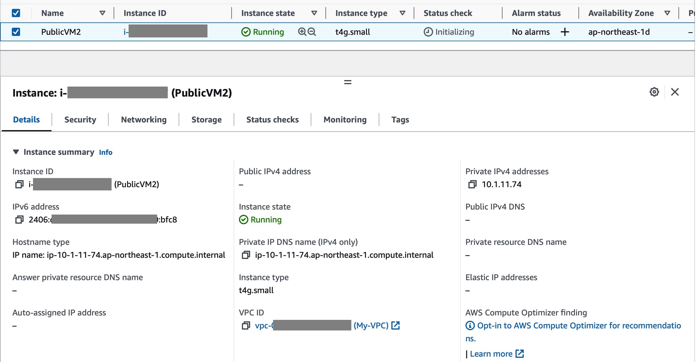
Task: Switch to the Status checks tab
Action: 272,120
